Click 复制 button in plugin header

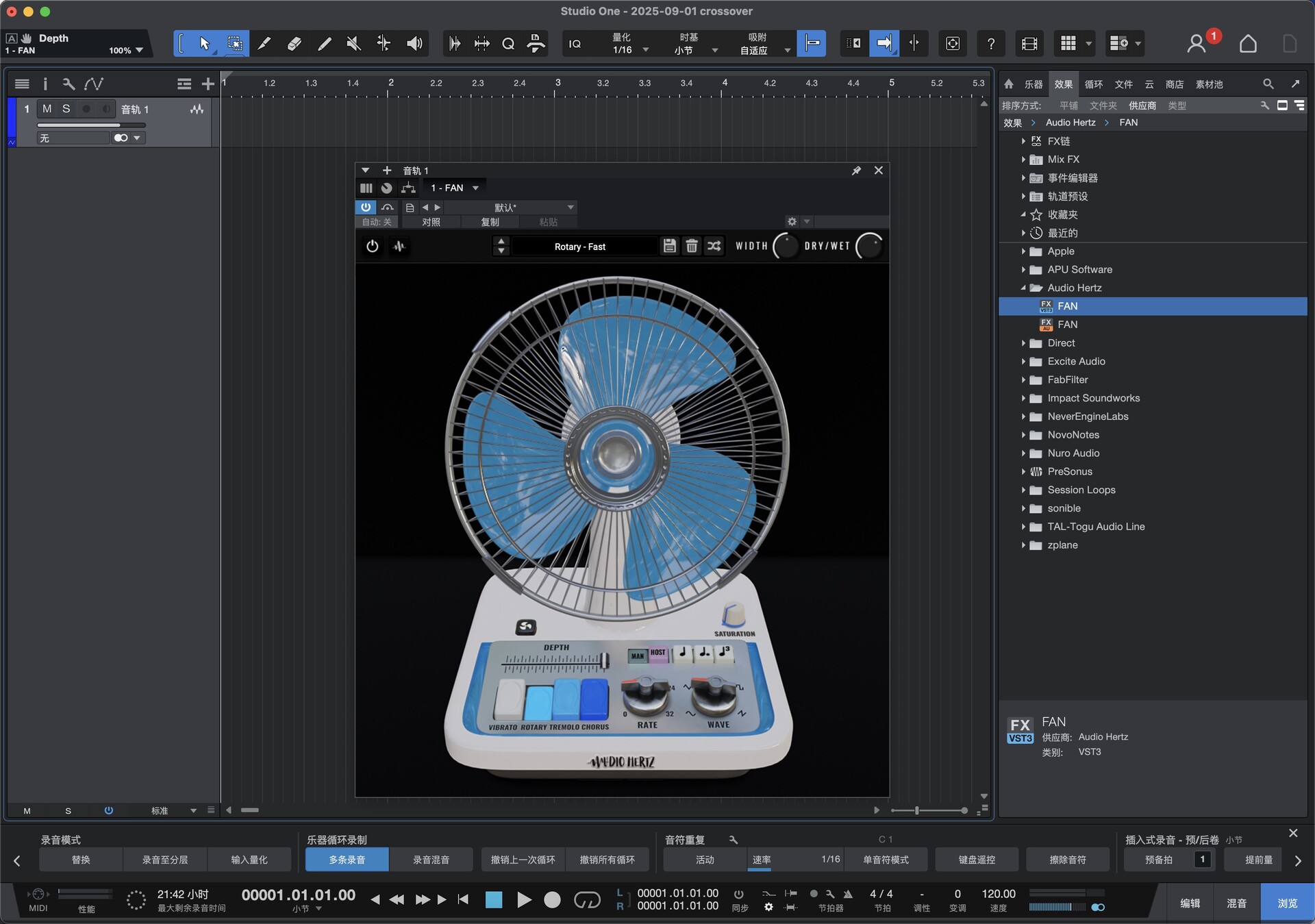[x=490, y=222]
